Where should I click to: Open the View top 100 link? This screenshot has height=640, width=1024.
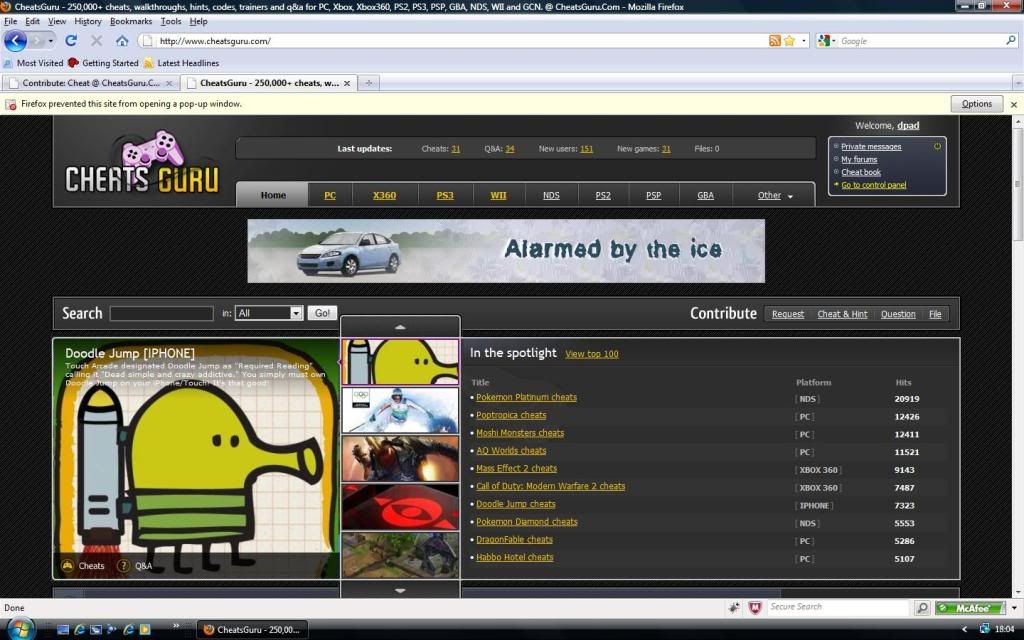592,354
